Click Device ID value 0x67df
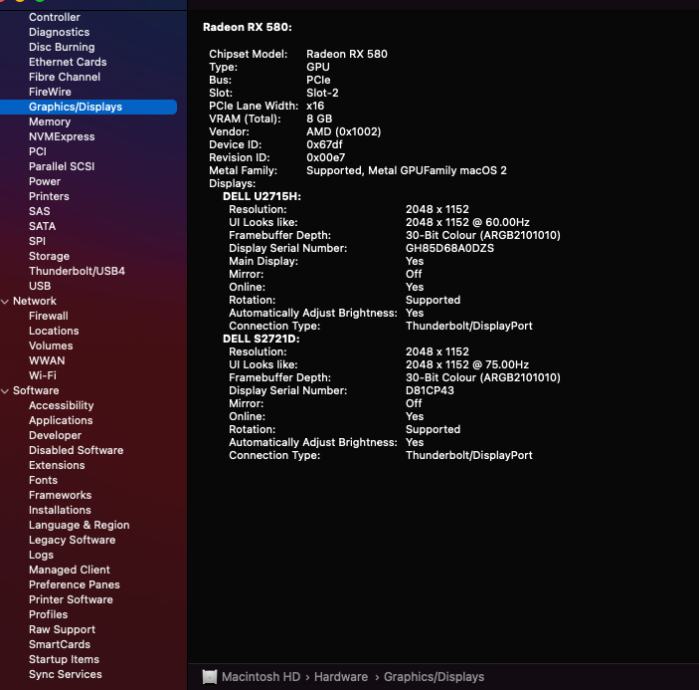This screenshot has height=690, width=699. pyautogui.click(x=324, y=145)
